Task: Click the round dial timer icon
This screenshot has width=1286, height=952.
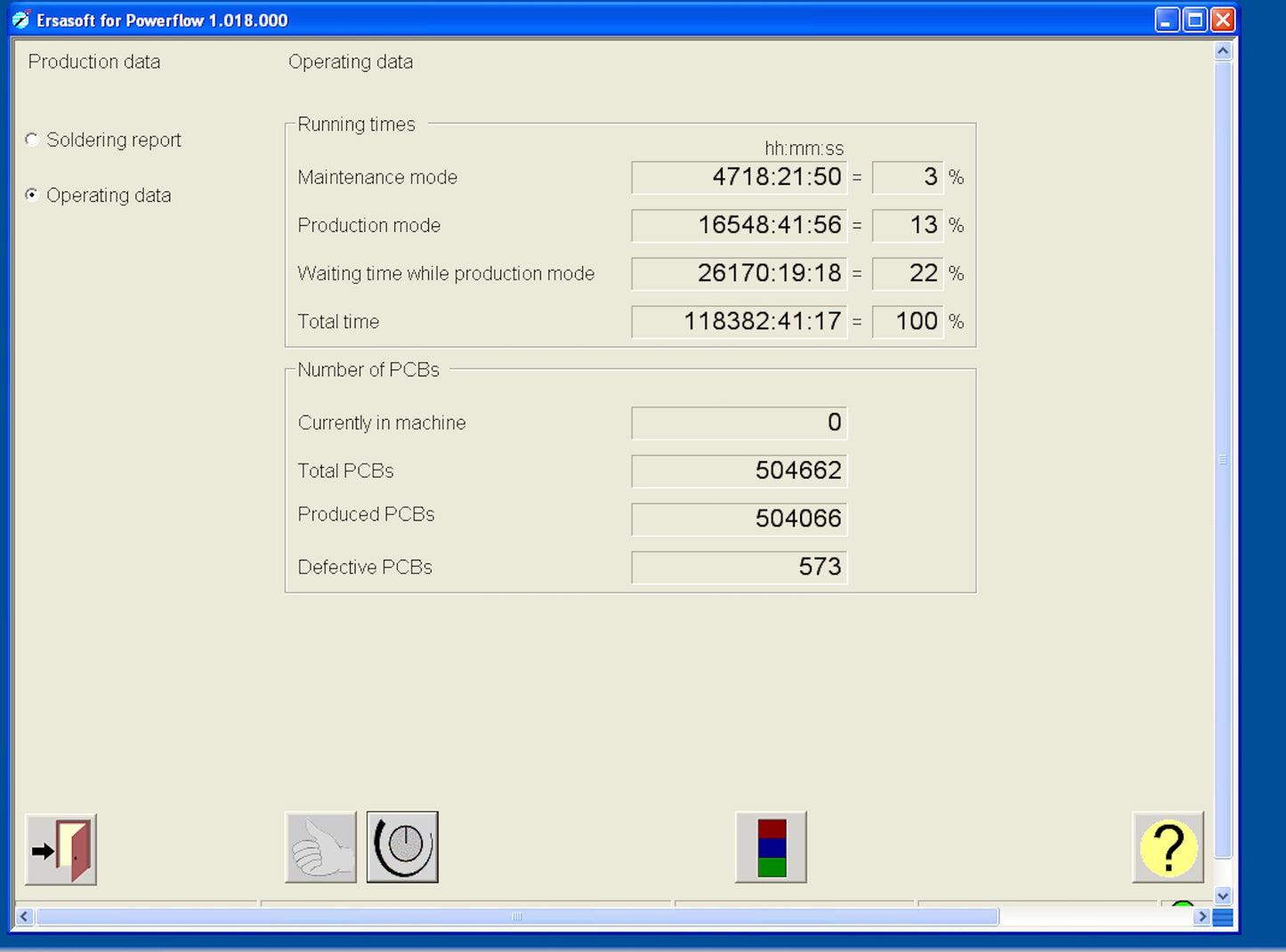Action: 402,847
